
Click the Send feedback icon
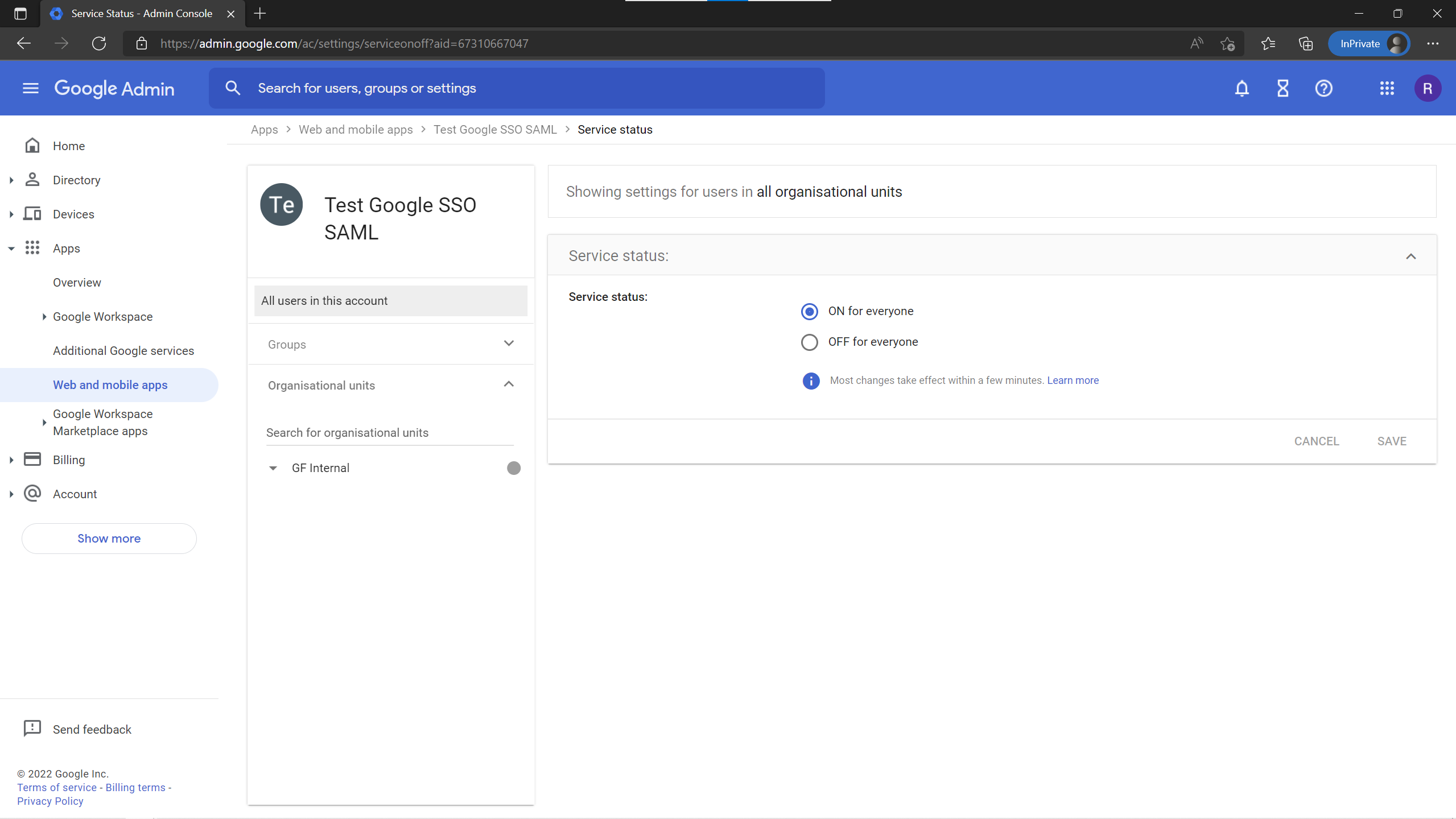pos(32,729)
